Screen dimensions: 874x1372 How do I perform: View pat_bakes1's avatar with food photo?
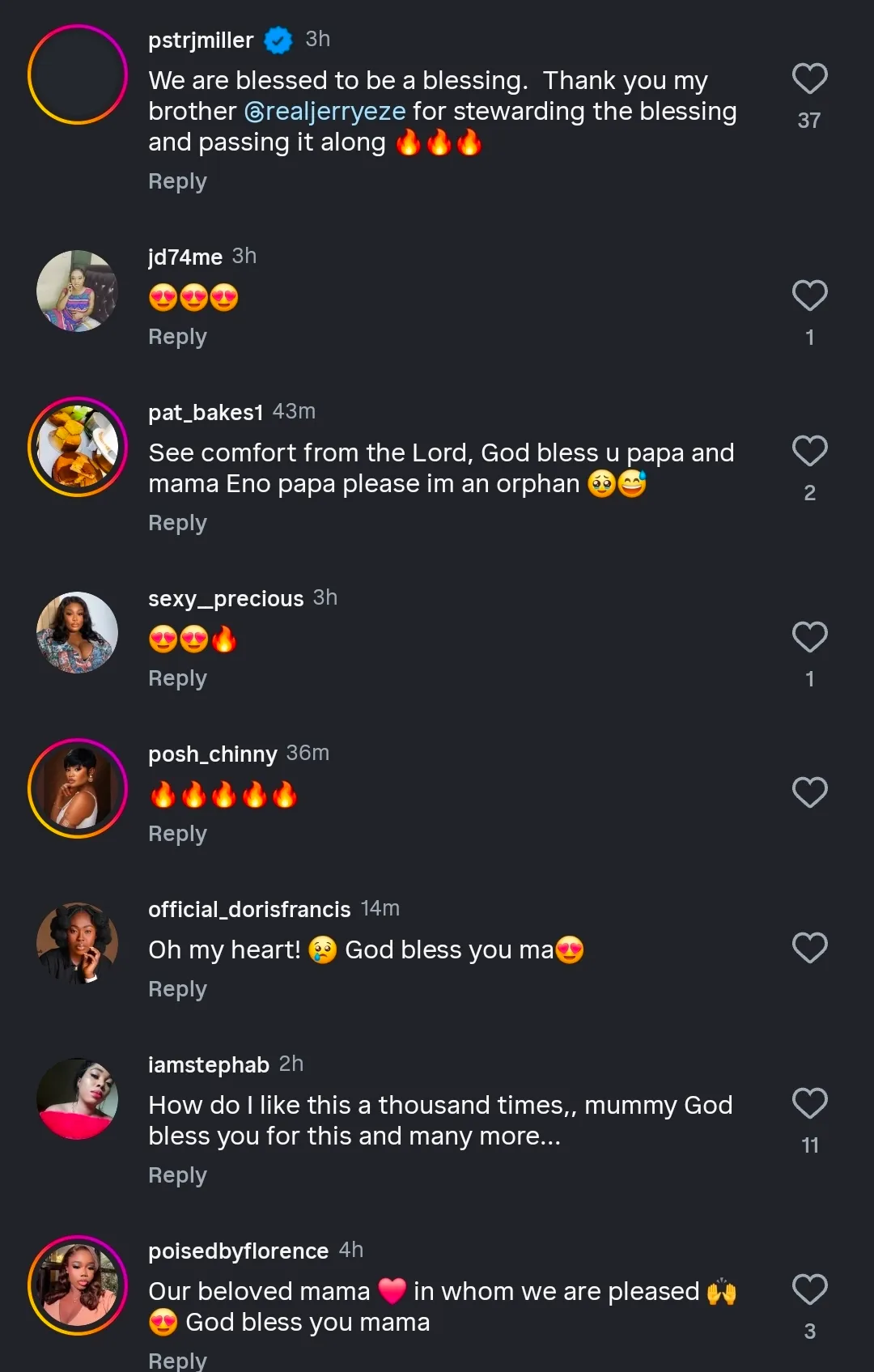(78, 447)
